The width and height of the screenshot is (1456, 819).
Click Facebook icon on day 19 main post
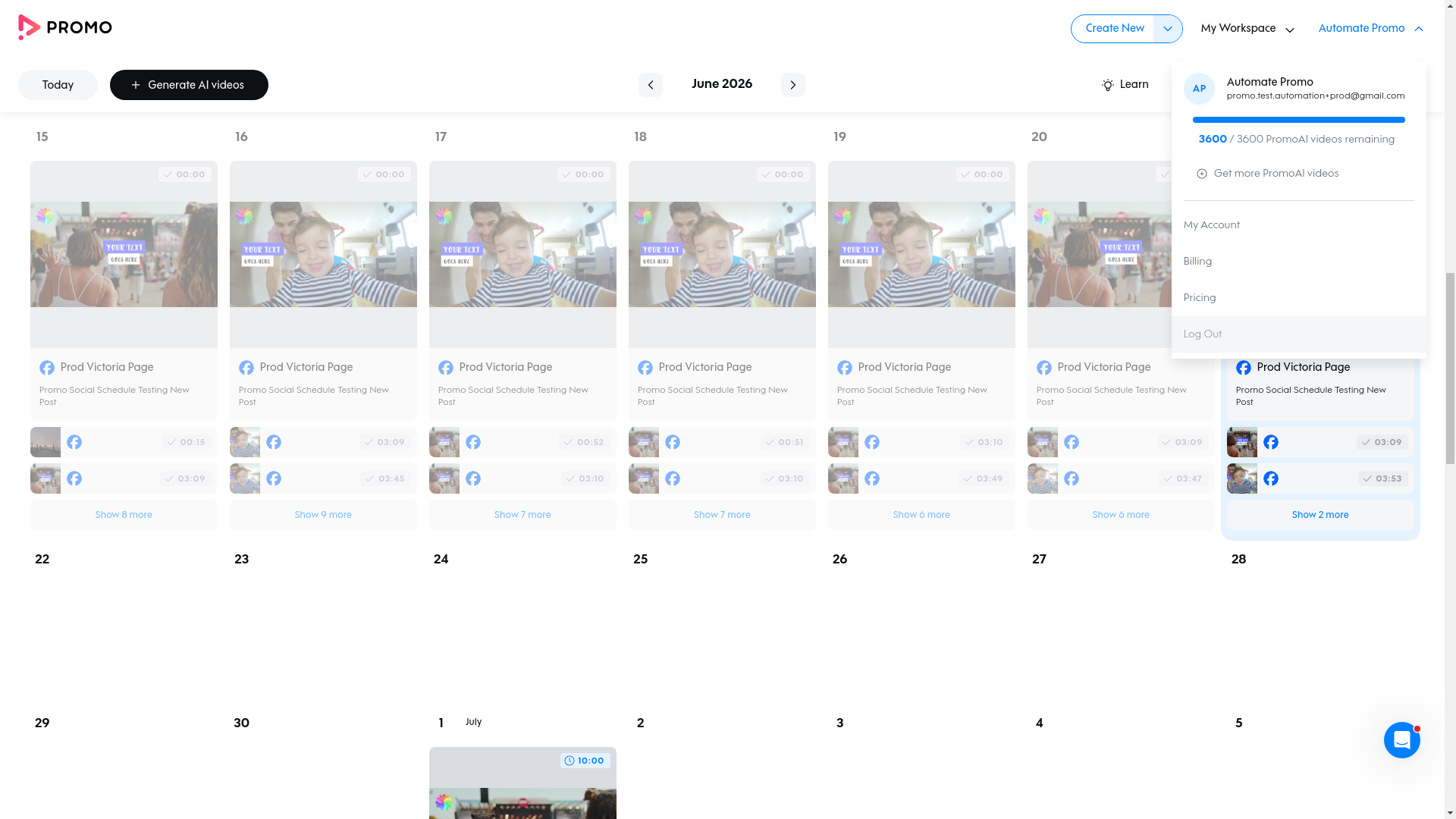coord(845,368)
